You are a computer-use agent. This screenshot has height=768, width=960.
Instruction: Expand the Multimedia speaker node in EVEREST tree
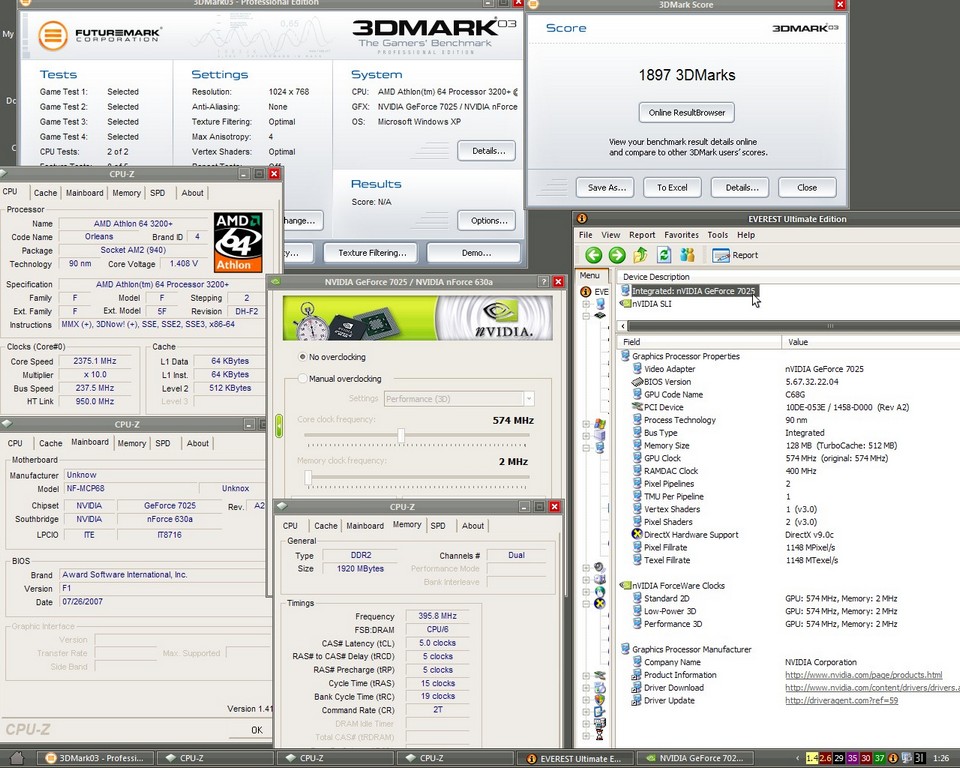(586, 568)
